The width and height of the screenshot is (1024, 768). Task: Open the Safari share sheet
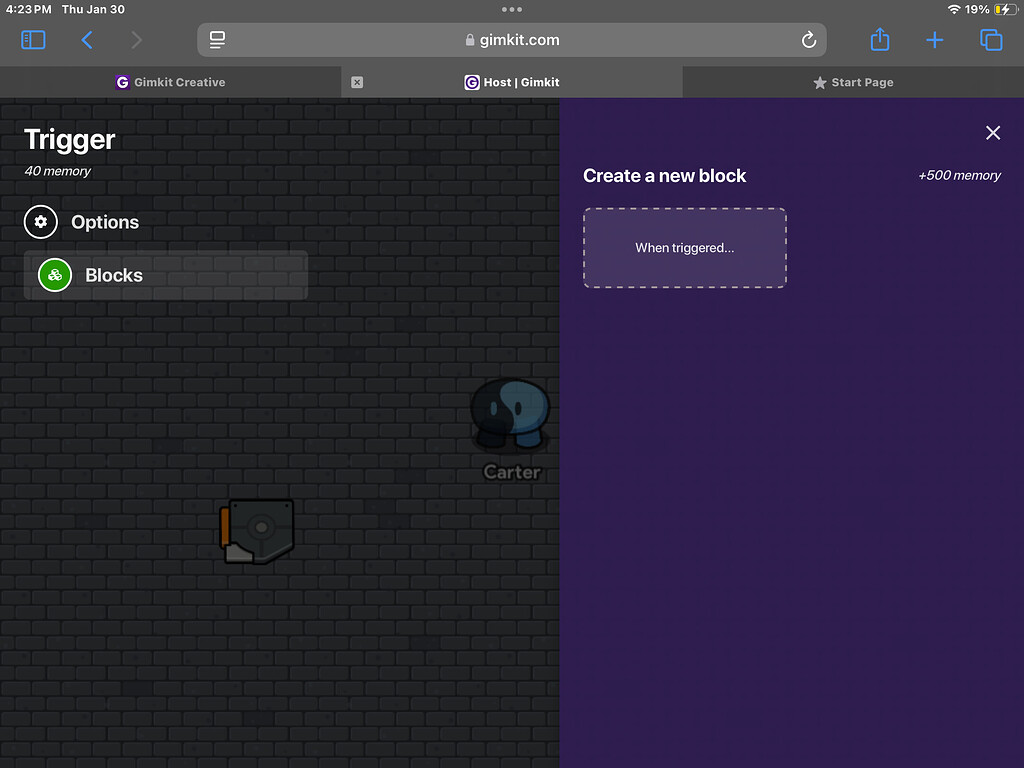(879, 40)
